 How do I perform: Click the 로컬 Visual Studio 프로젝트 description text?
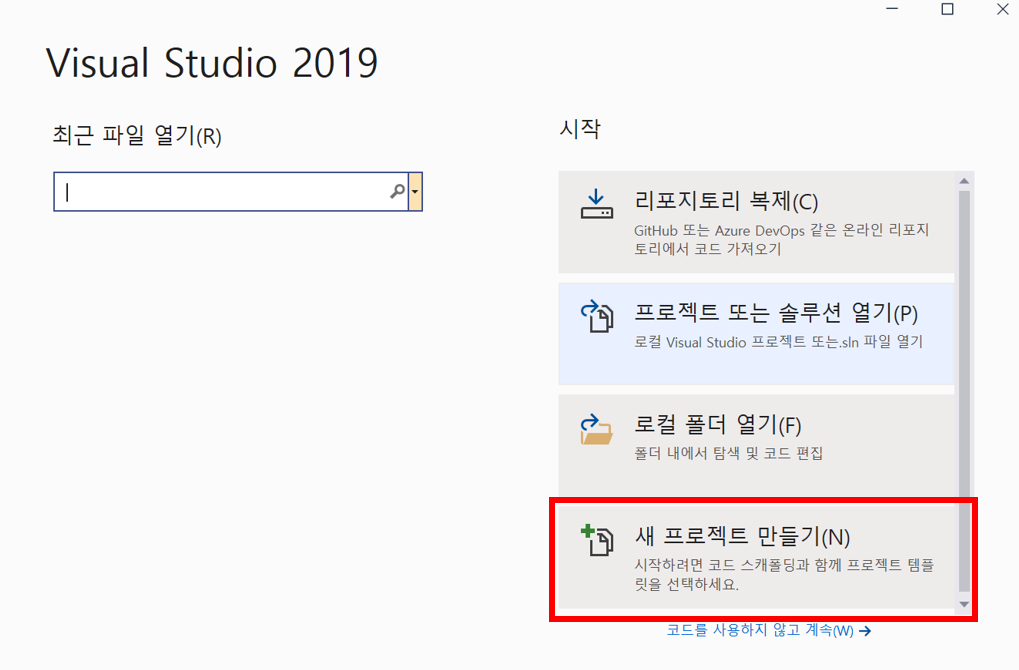pos(779,342)
